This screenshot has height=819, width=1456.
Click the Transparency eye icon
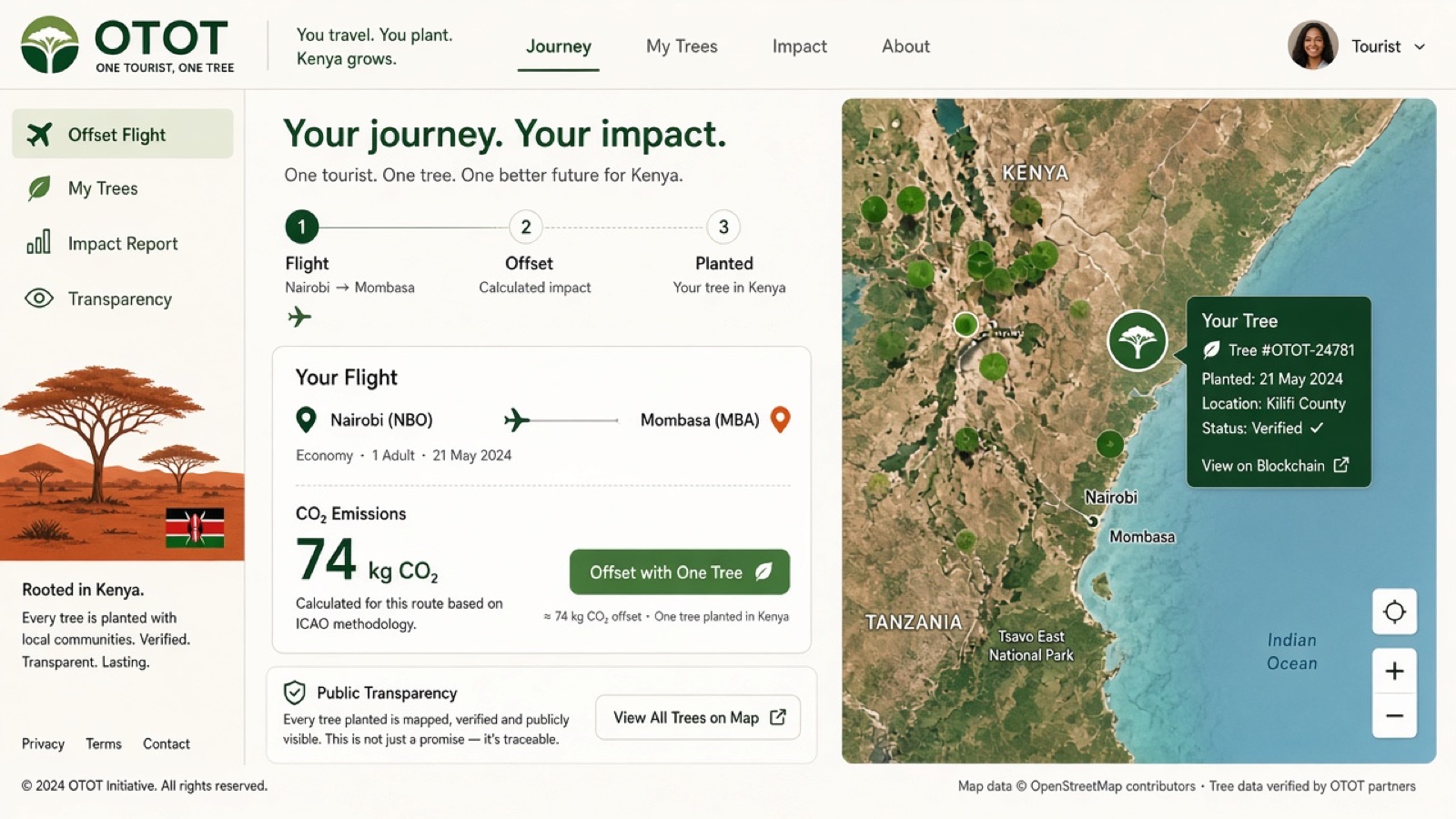(x=39, y=298)
